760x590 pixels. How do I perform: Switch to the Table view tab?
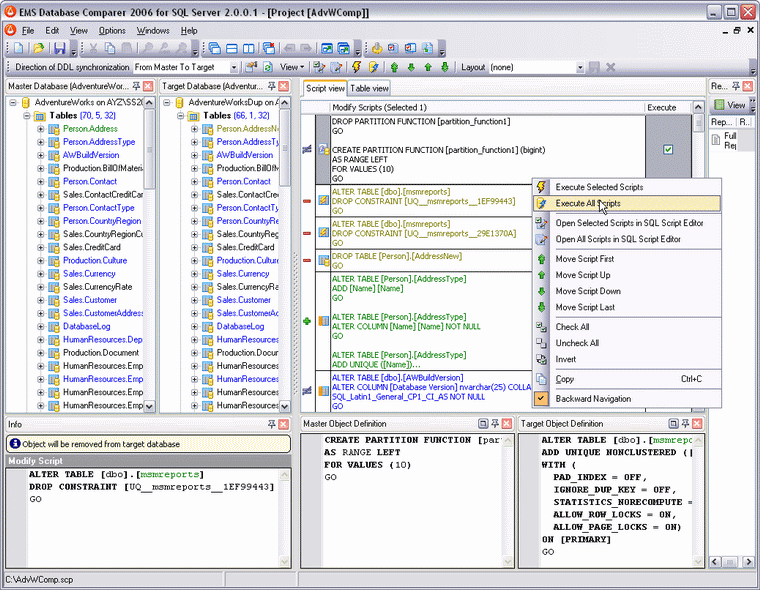click(x=369, y=88)
